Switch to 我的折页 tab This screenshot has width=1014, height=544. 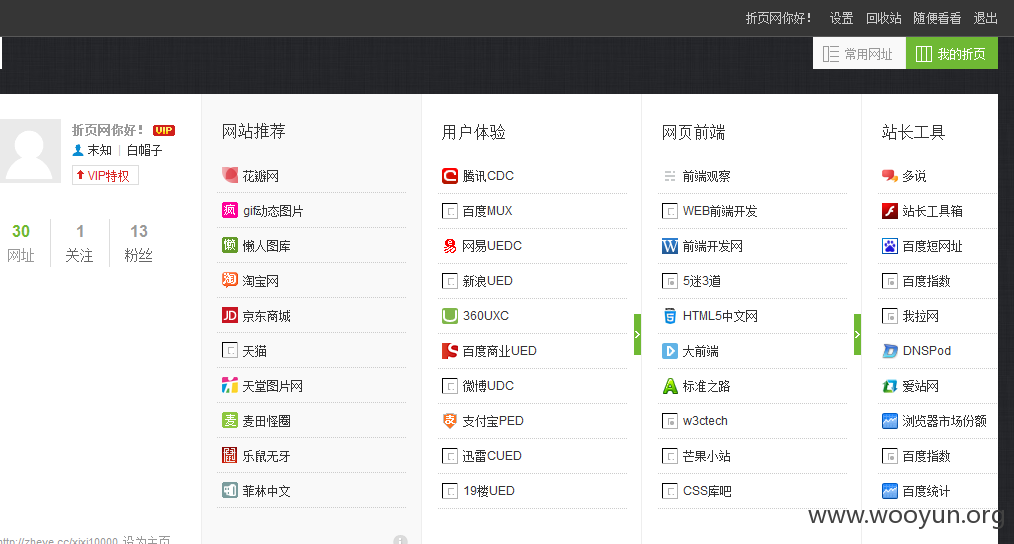[x=952, y=53]
